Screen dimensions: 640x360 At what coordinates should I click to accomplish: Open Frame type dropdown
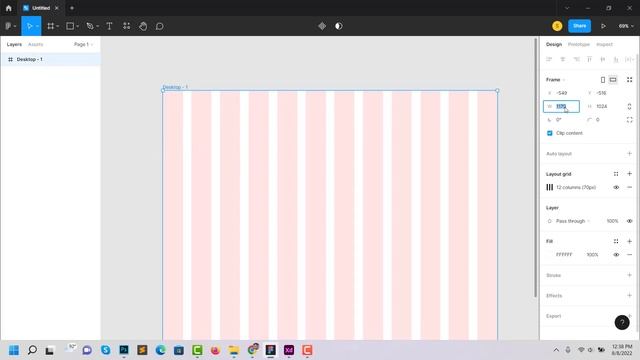click(x=556, y=80)
